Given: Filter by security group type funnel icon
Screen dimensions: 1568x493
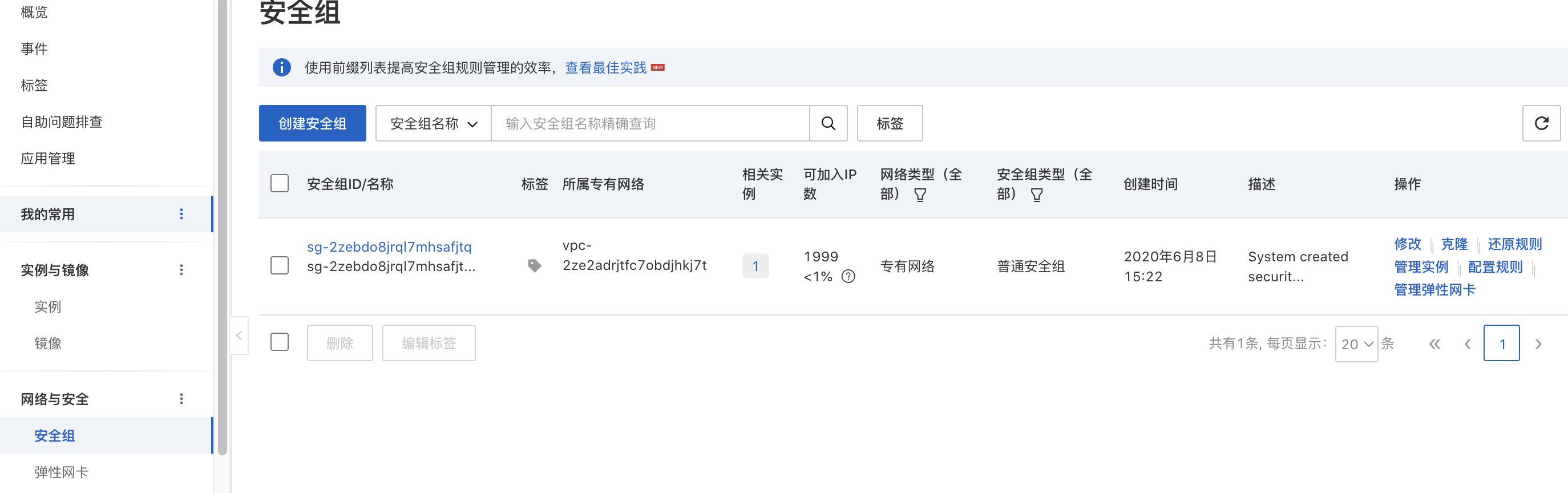Looking at the screenshot, I should point(1036,195).
